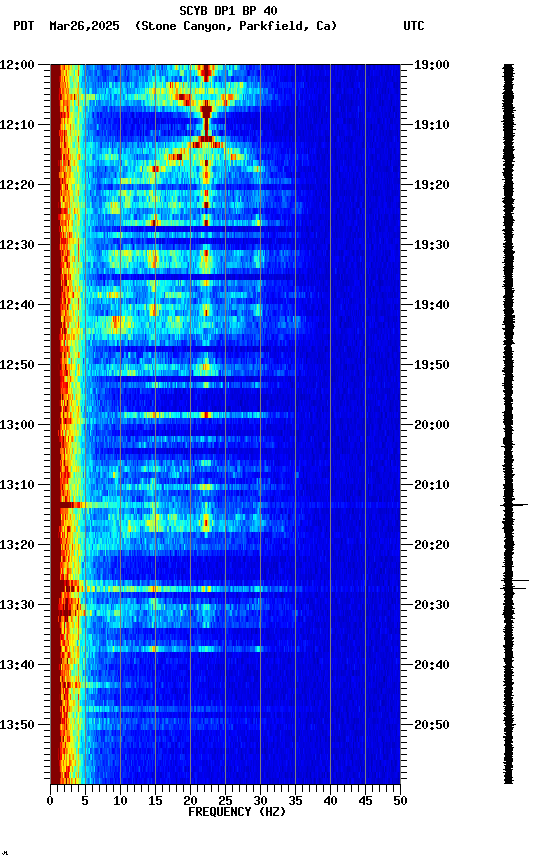Click the '20:20' UTC time label
Viewport: 552px width, 864px height.
pos(432,545)
